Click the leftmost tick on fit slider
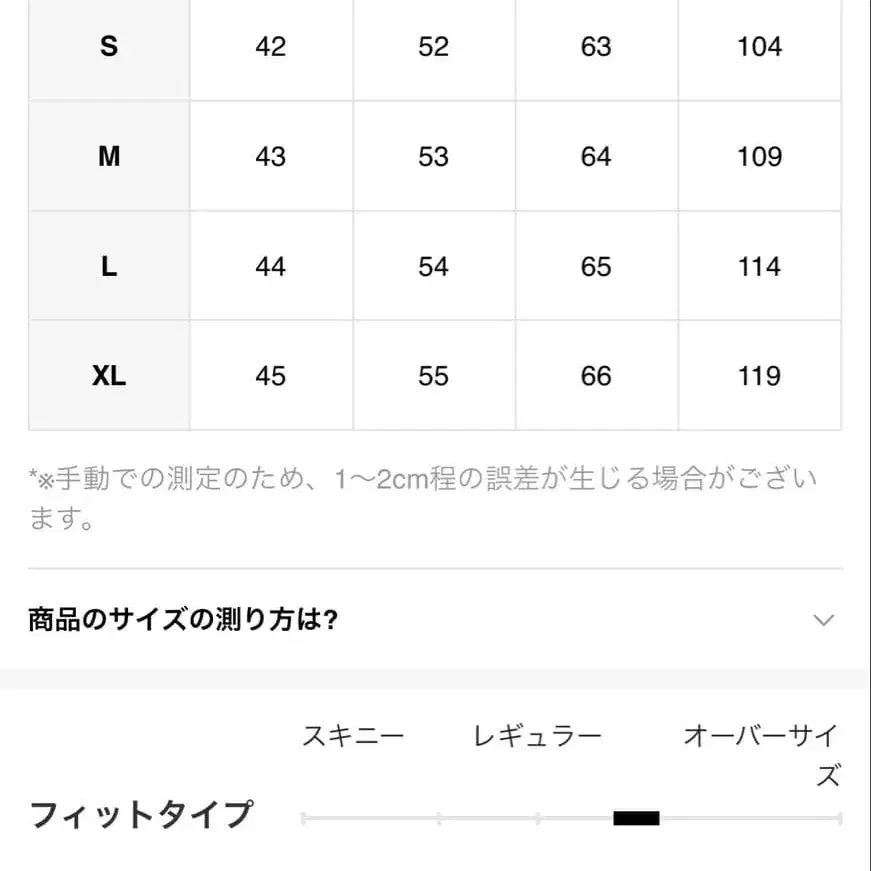The width and height of the screenshot is (871, 871). (x=305, y=818)
